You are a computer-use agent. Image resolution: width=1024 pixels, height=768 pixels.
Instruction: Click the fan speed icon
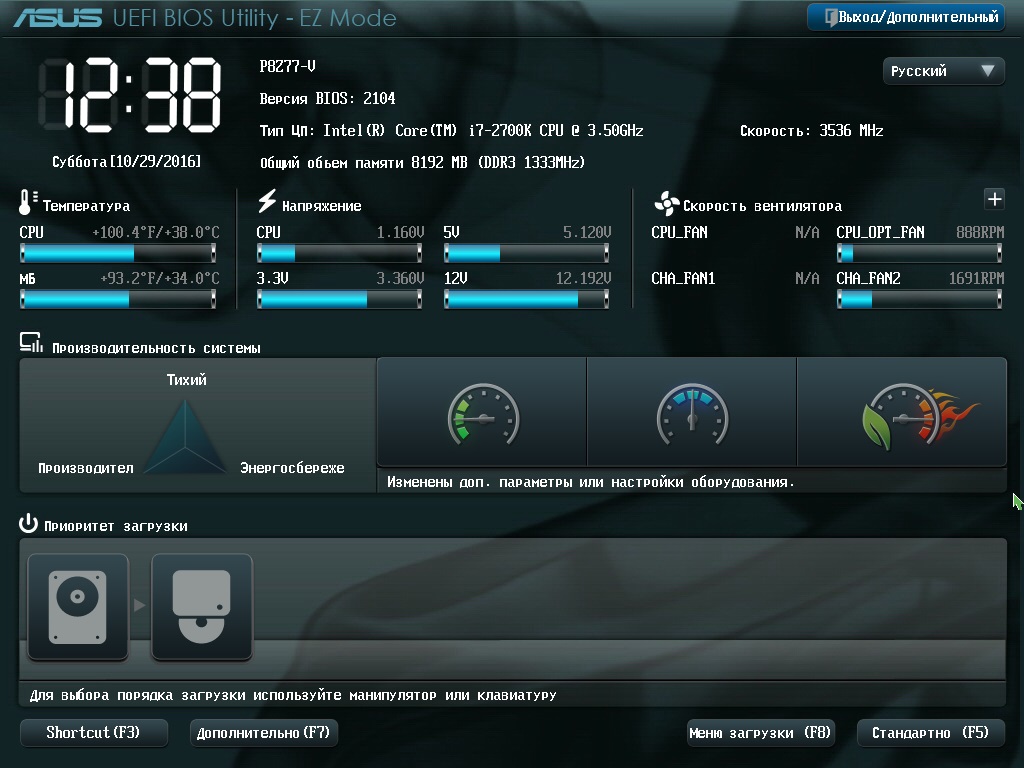point(666,204)
